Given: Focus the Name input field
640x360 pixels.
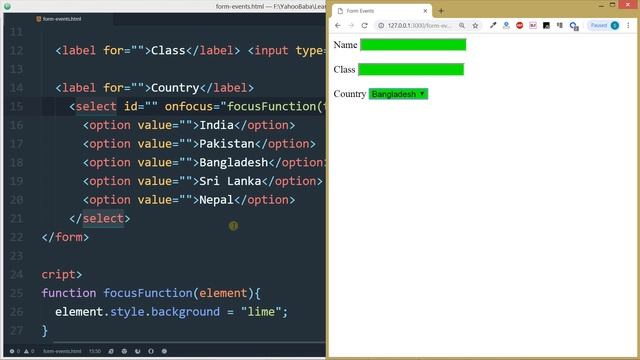Looking at the screenshot, I should (413, 44).
